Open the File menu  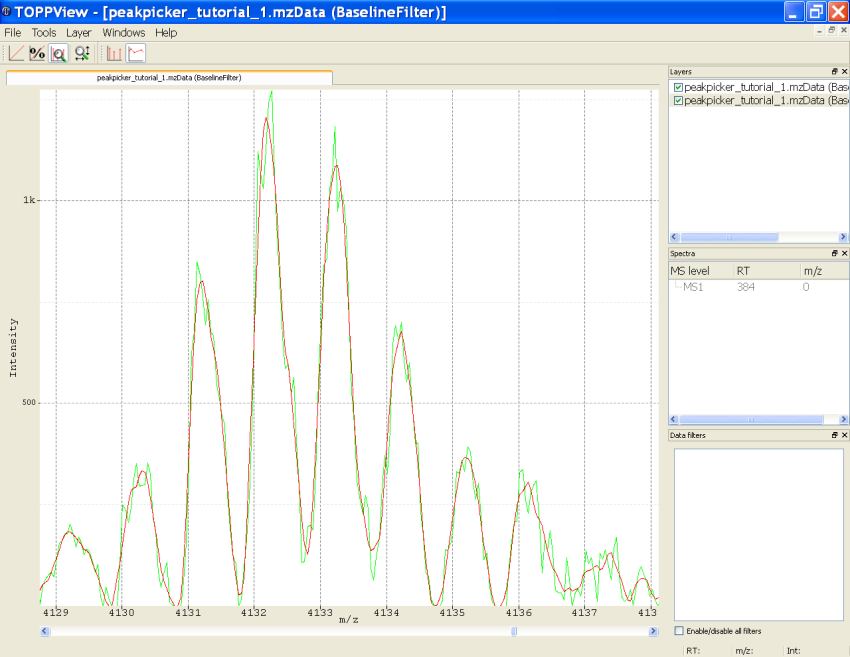click(12, 32)
